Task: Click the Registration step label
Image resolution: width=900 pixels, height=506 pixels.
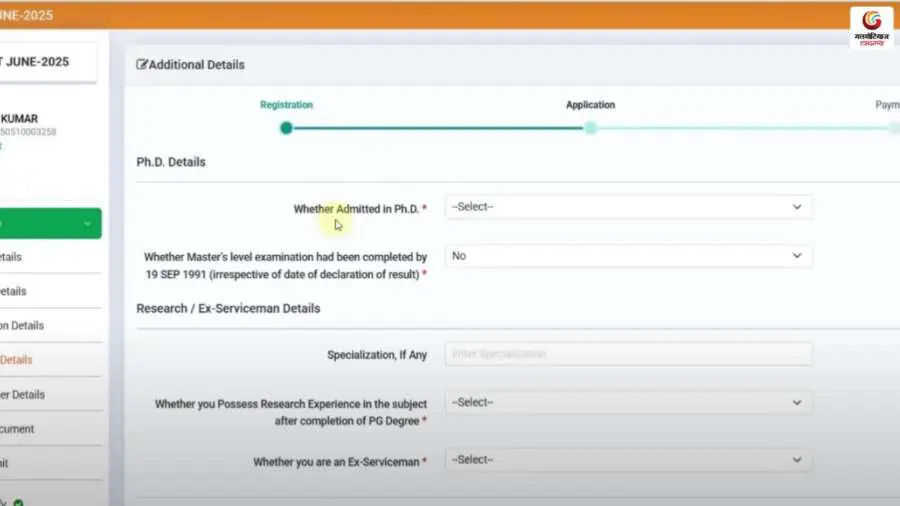Action: pos(286,105)
